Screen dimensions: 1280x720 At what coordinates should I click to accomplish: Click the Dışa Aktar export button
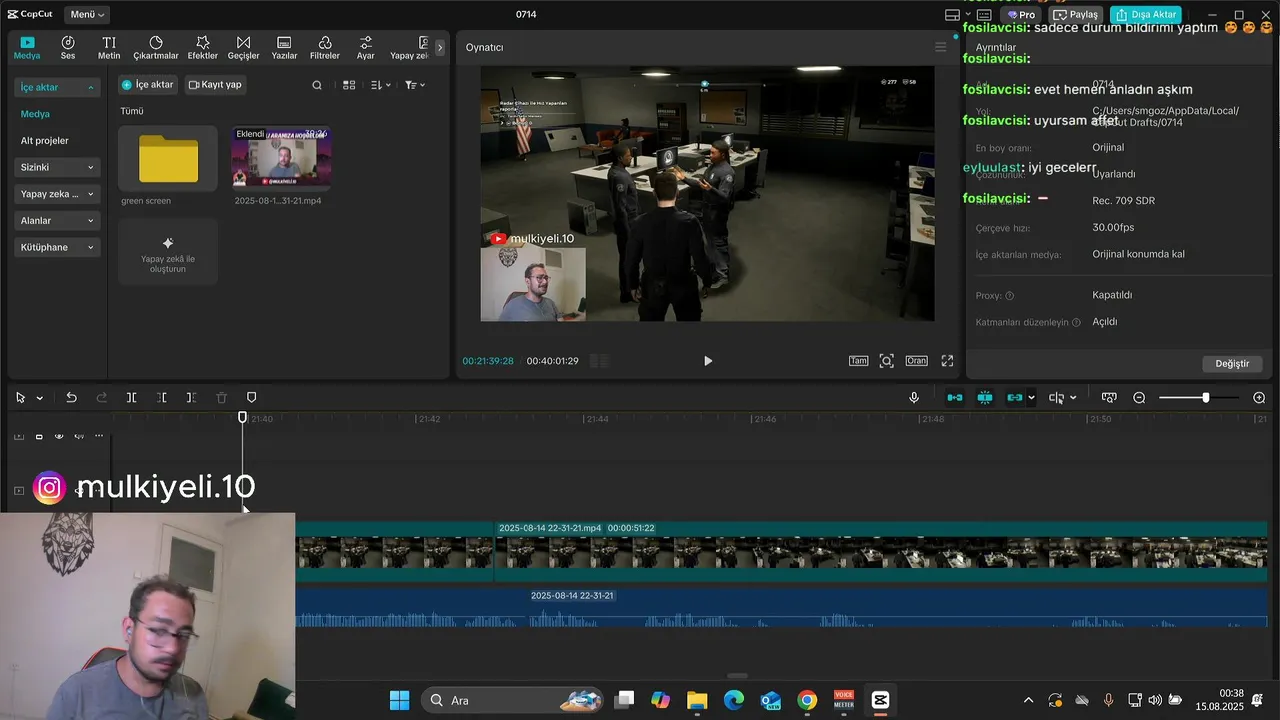(1145, 15)
